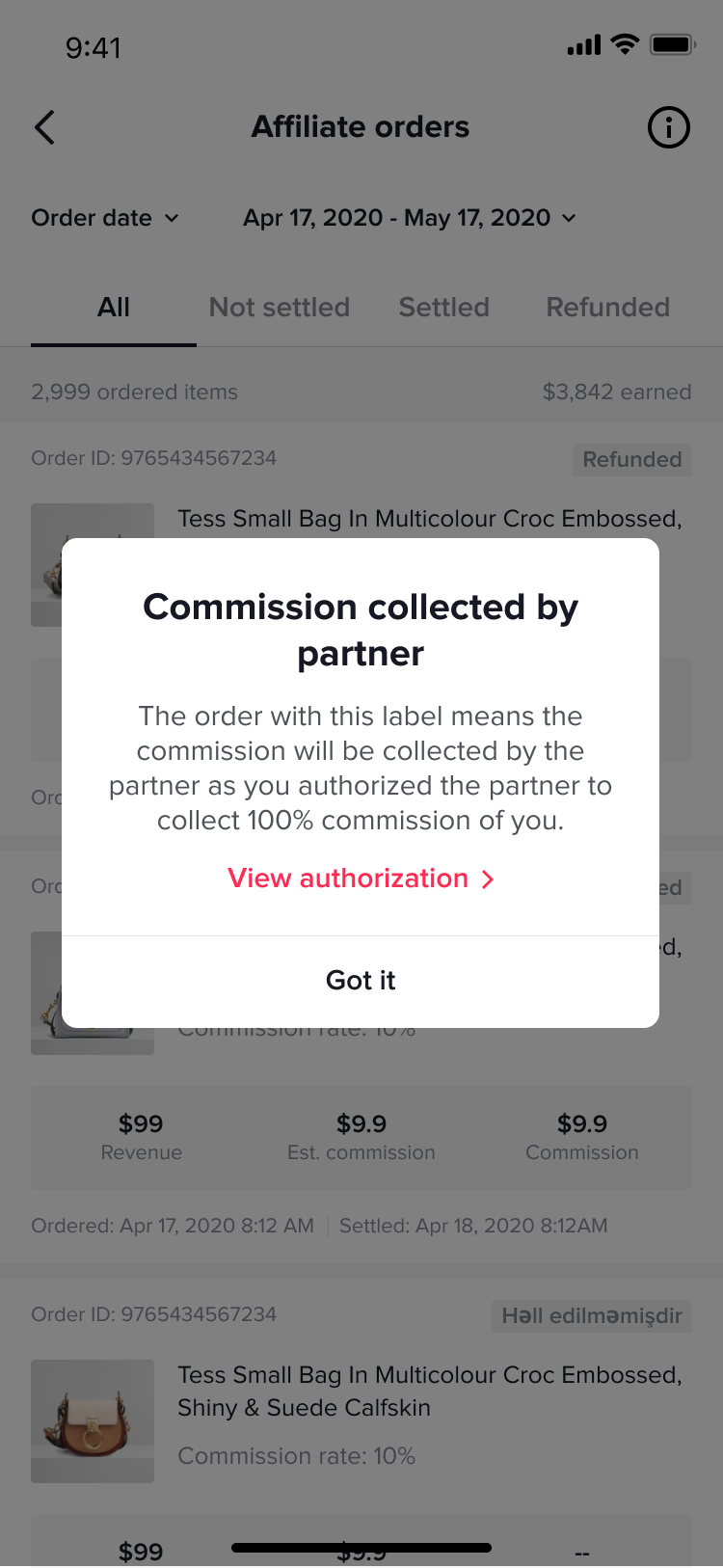
Task: Expand the Order date dropdown
Action: coord(105,218)
